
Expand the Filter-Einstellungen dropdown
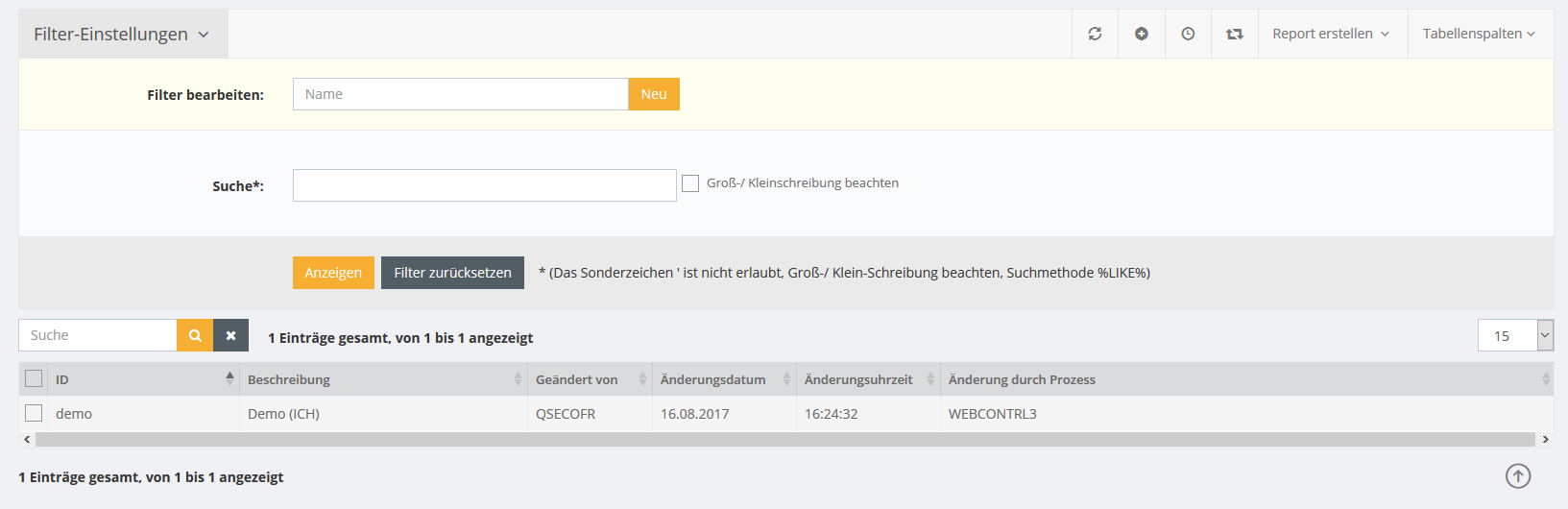[x=122, y=35]
